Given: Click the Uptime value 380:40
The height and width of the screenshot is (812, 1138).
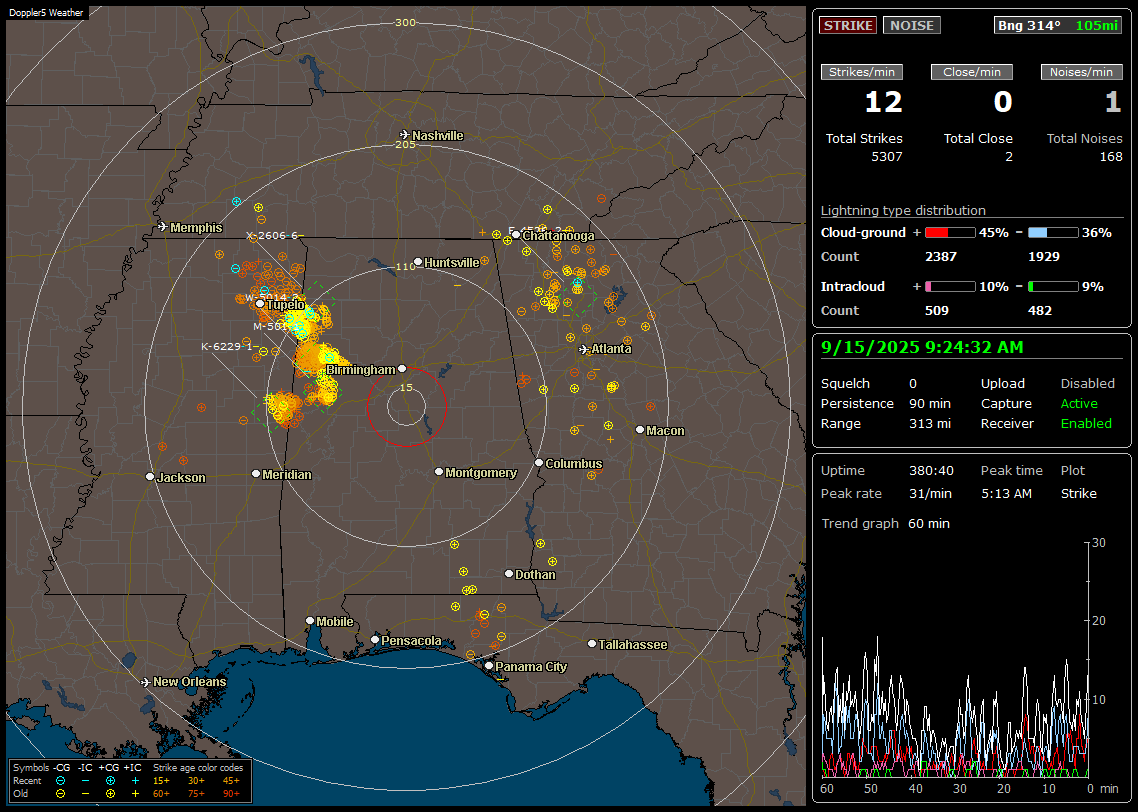Looking at the screenshot, I should (x=931, y=471).
